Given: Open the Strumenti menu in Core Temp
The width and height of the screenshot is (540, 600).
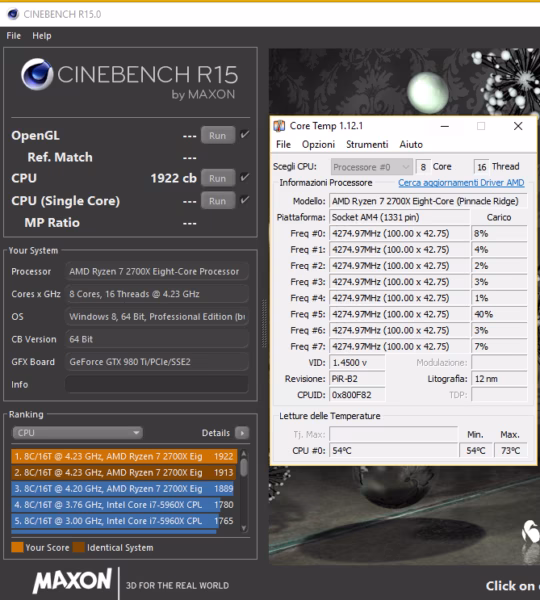Looking at the screenshot, I should [367, 144].
